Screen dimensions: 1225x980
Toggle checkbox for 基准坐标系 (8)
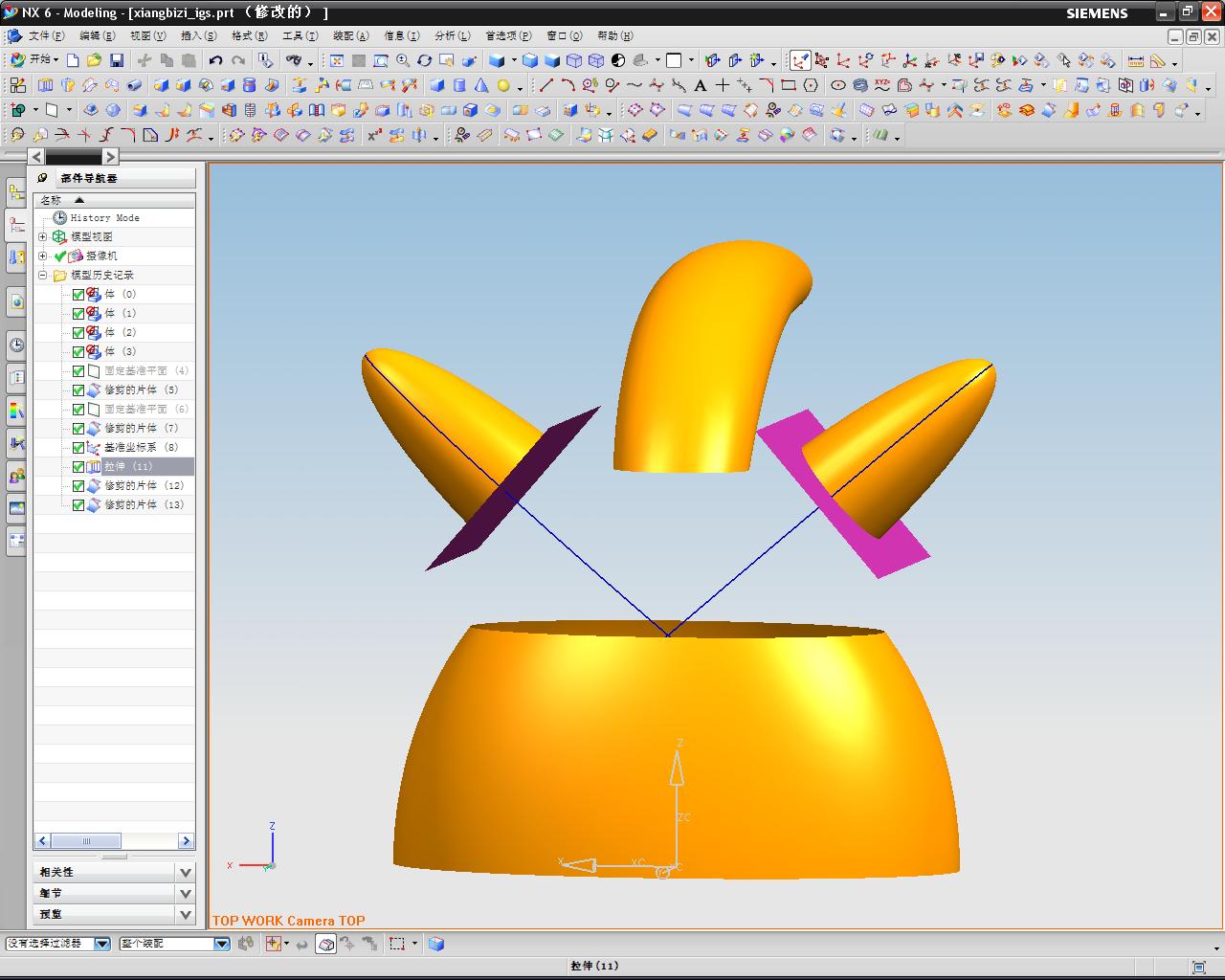point(78,447)
